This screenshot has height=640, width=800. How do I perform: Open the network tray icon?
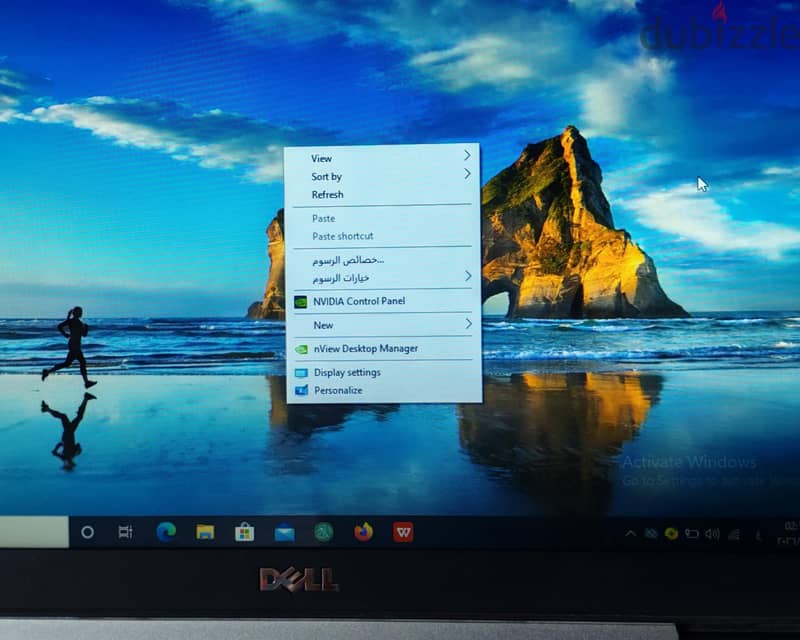[x=734, y=534]
